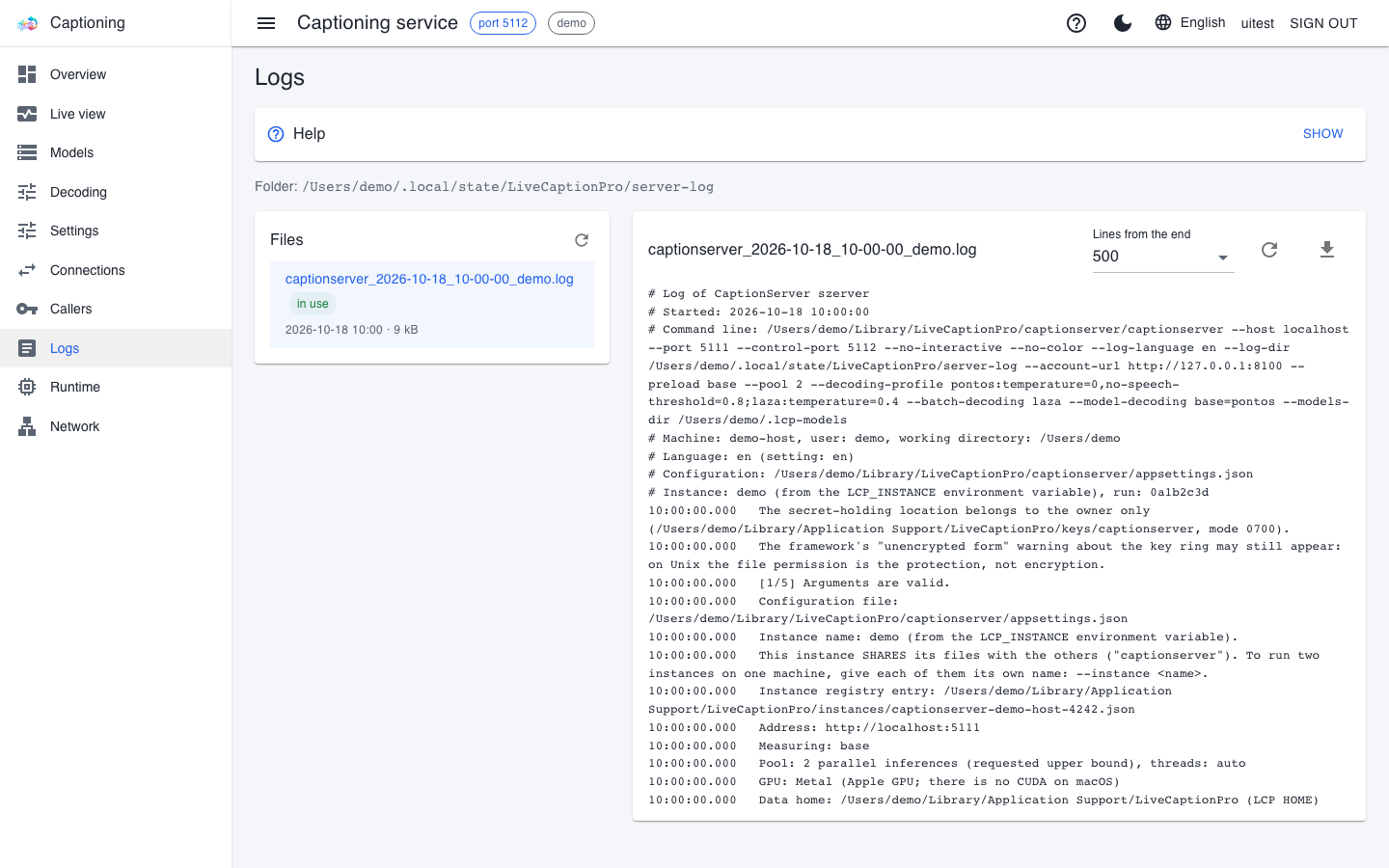Click the Decoding tune icon

(27, 192)
